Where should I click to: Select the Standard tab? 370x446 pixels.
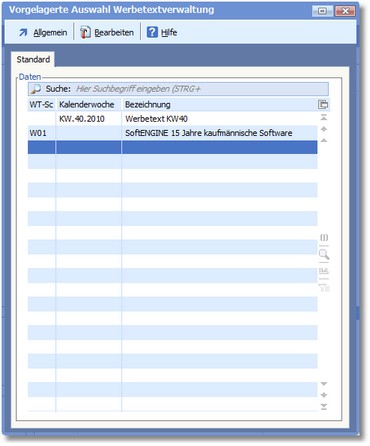point(33,59)
